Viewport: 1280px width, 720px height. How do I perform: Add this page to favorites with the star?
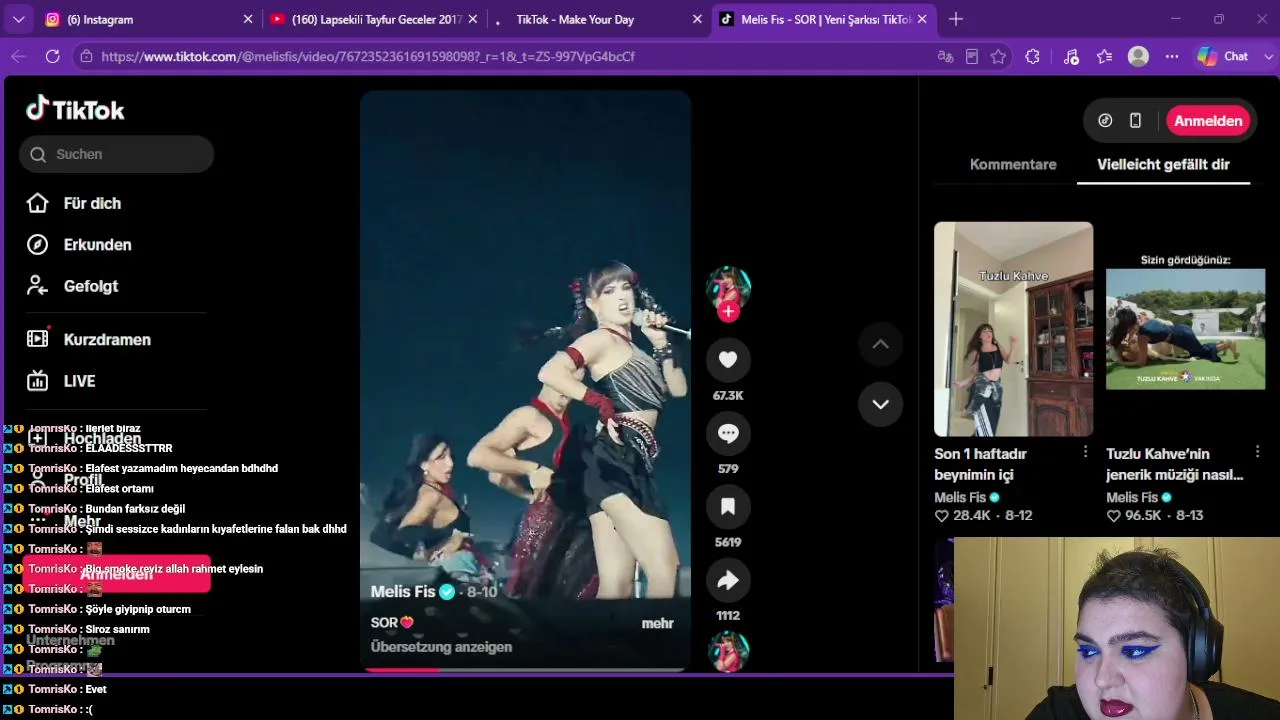click(x=998, y=57)
